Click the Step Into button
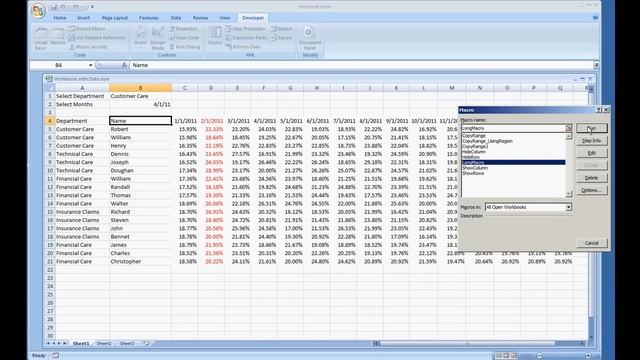640x360 pixels. [591, 140]
